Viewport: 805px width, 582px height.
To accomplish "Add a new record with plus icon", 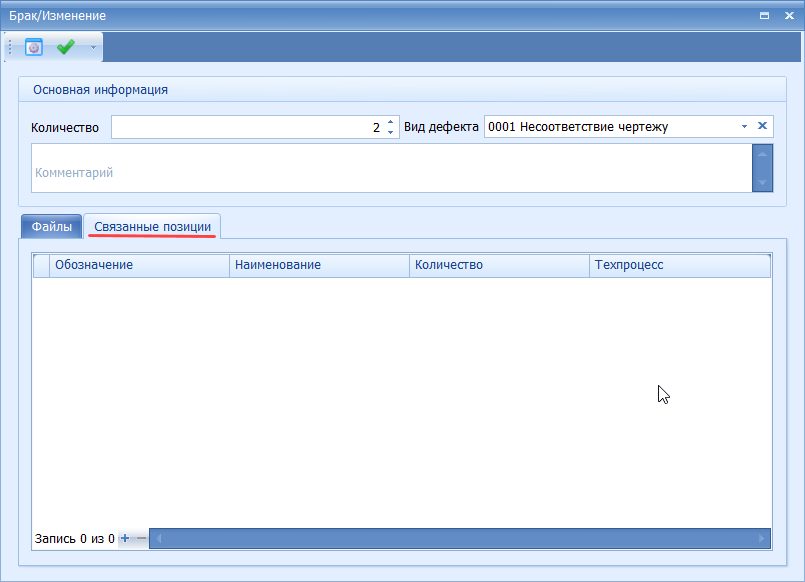I will [125, 539].
